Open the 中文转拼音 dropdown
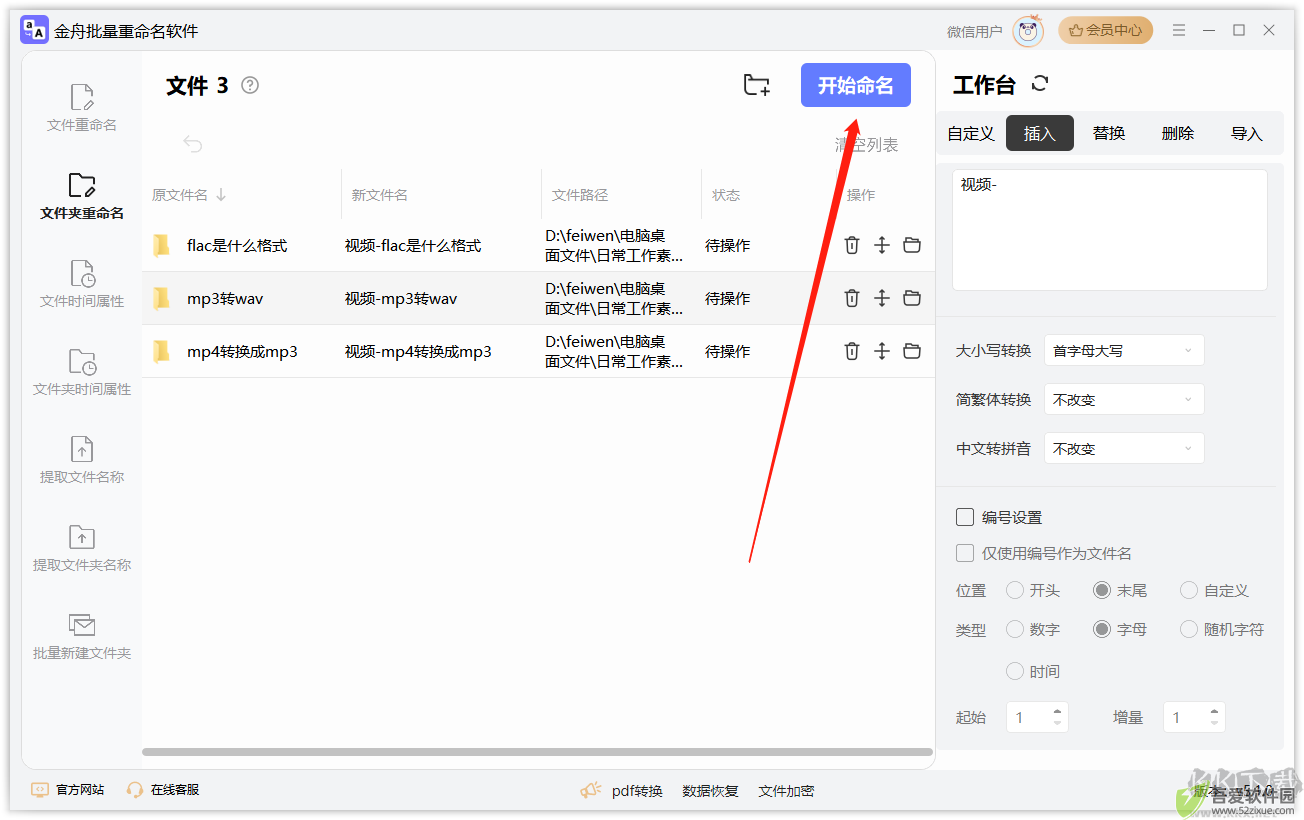1304x820 pixels. click(x=1124, y=448)
